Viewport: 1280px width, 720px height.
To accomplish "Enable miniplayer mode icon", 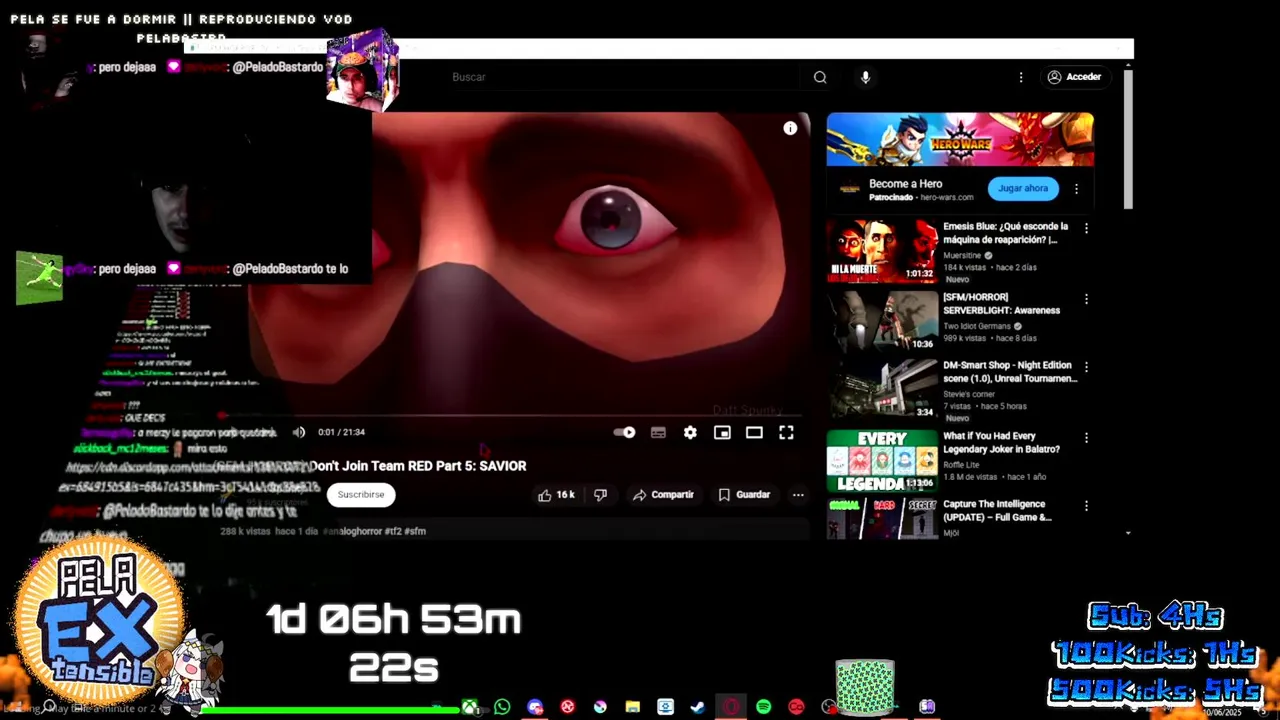I will click(722, 432).
